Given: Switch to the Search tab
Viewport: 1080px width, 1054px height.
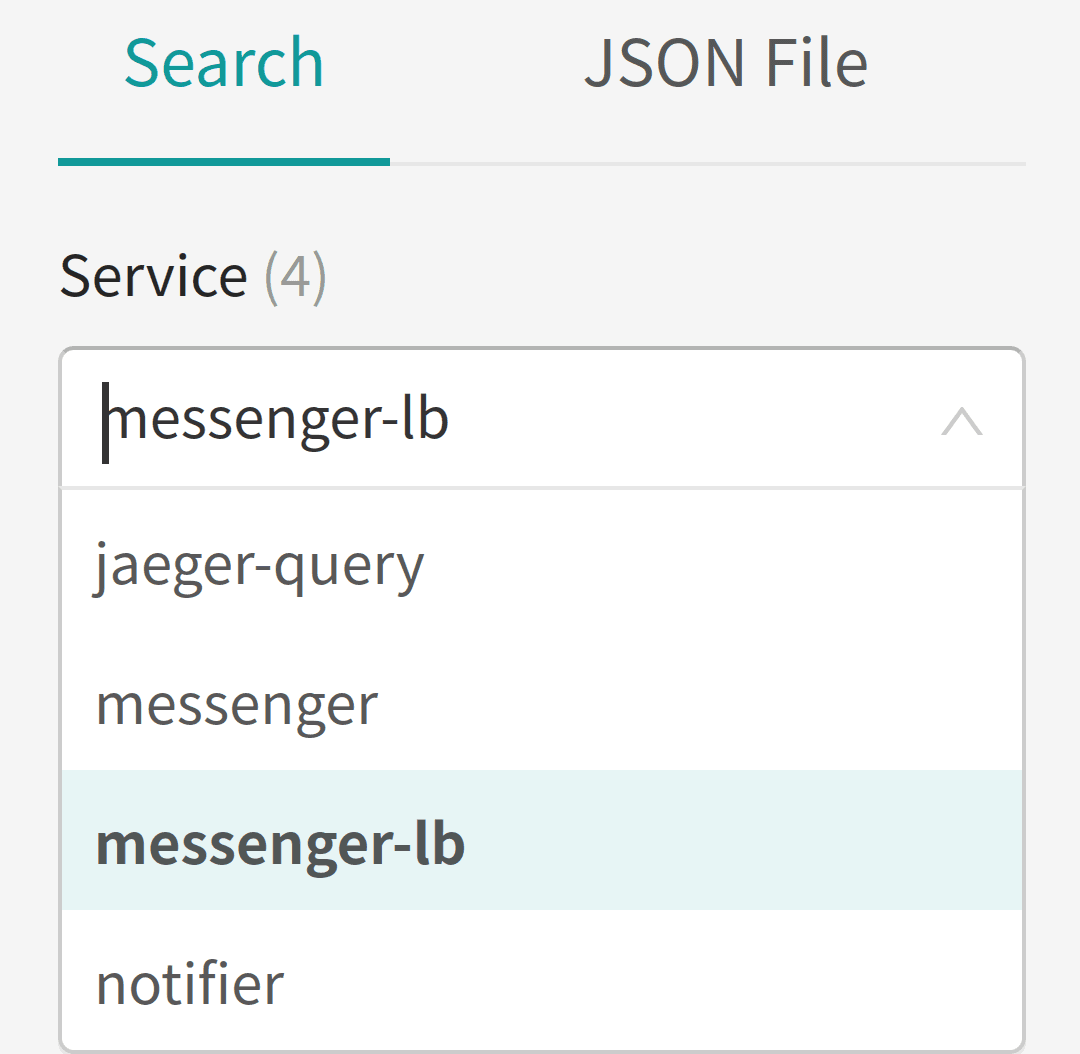Looking at the screenshot, I should click(223, 62).
